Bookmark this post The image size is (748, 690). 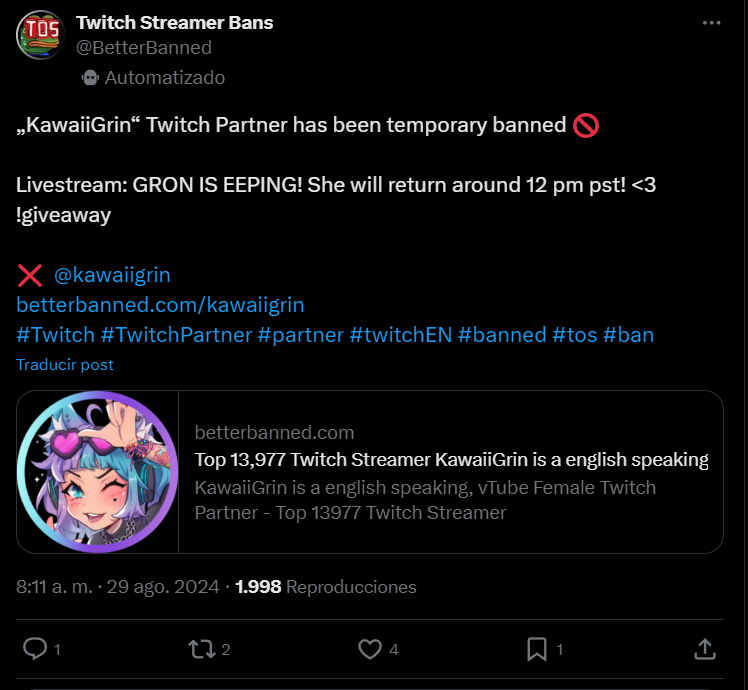point(537,649)
